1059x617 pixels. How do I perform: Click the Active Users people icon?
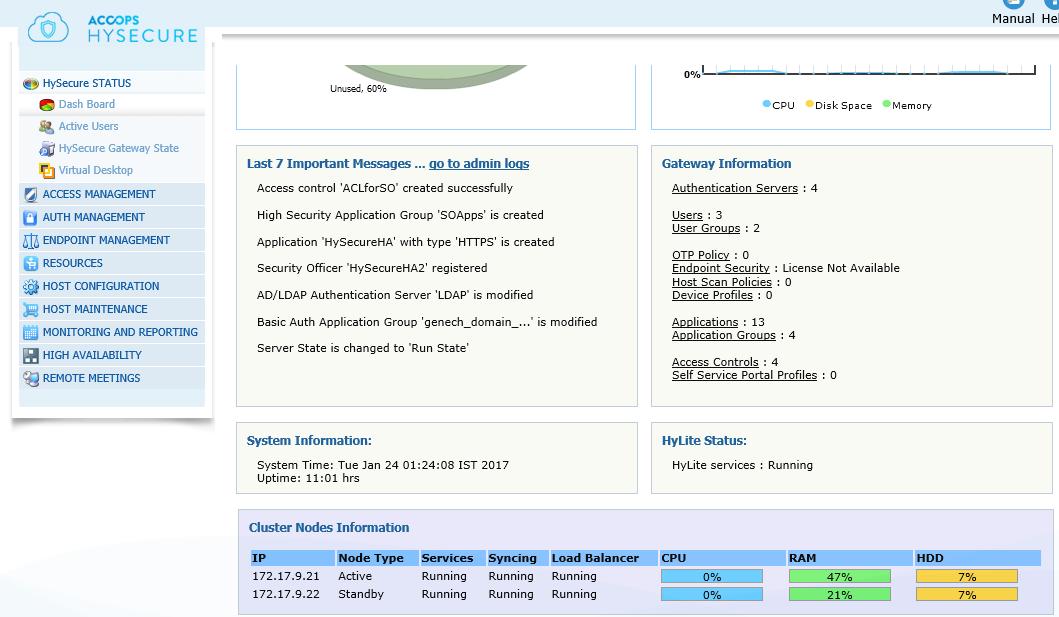47,126
